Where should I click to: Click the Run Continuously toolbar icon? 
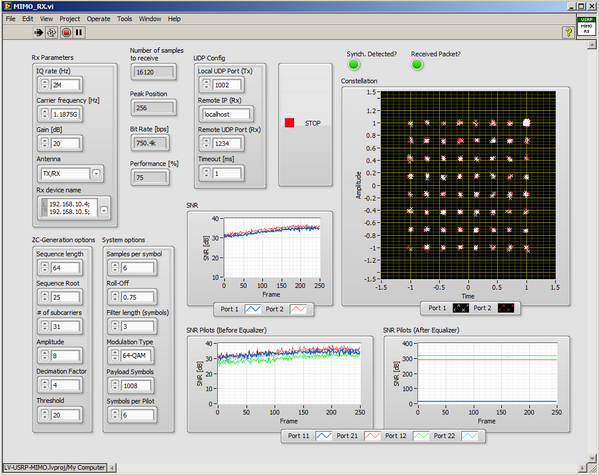(x=51, y=32)
